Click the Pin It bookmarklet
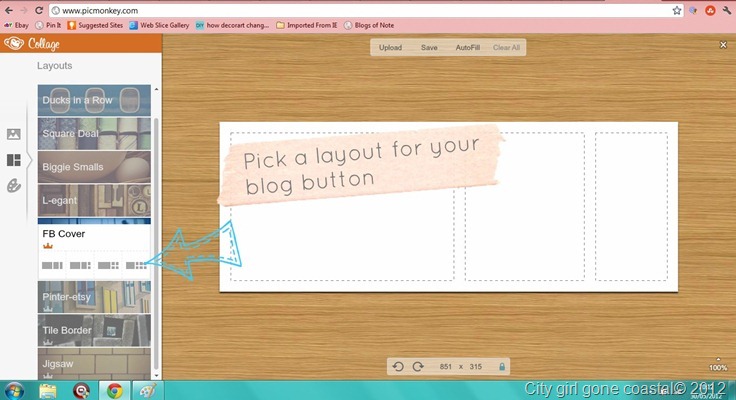 click(x=48, y=25)
